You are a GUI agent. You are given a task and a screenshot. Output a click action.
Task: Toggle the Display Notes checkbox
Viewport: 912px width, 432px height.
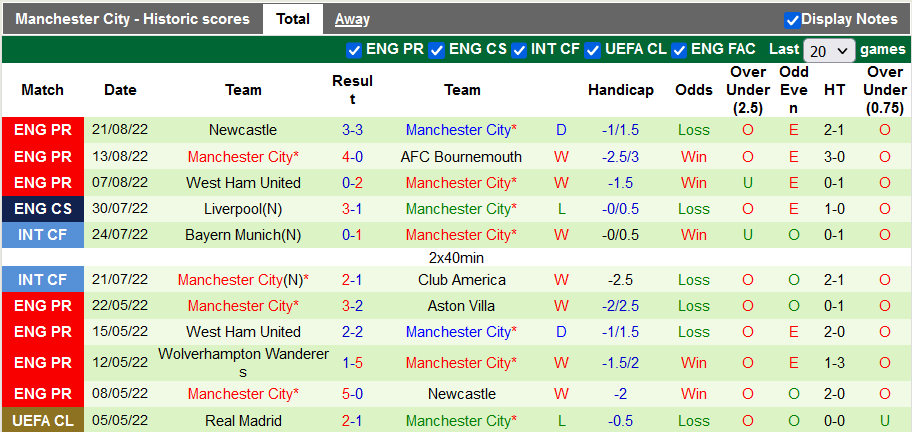coord(792,20)
